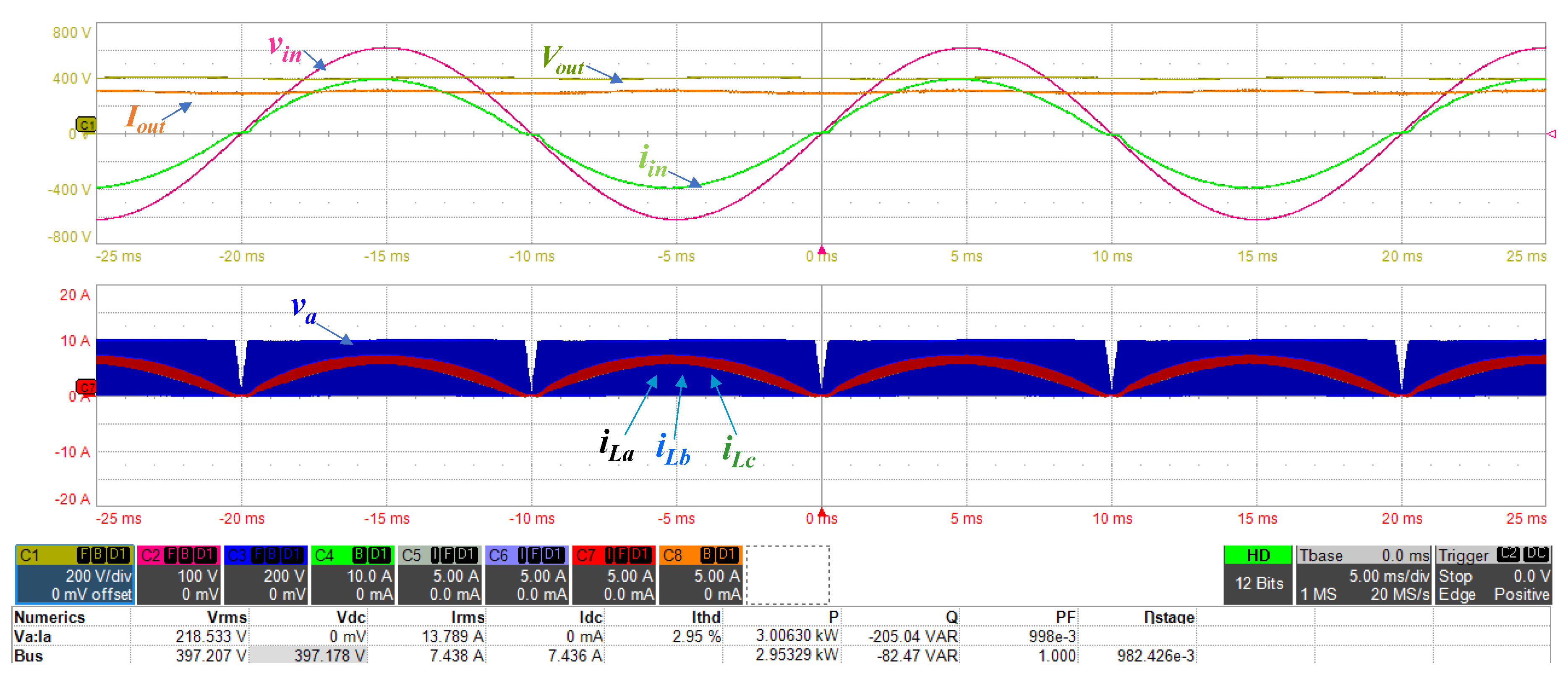
Task: Click the orange C8 channel descriptor
Action: click(700, 574)
